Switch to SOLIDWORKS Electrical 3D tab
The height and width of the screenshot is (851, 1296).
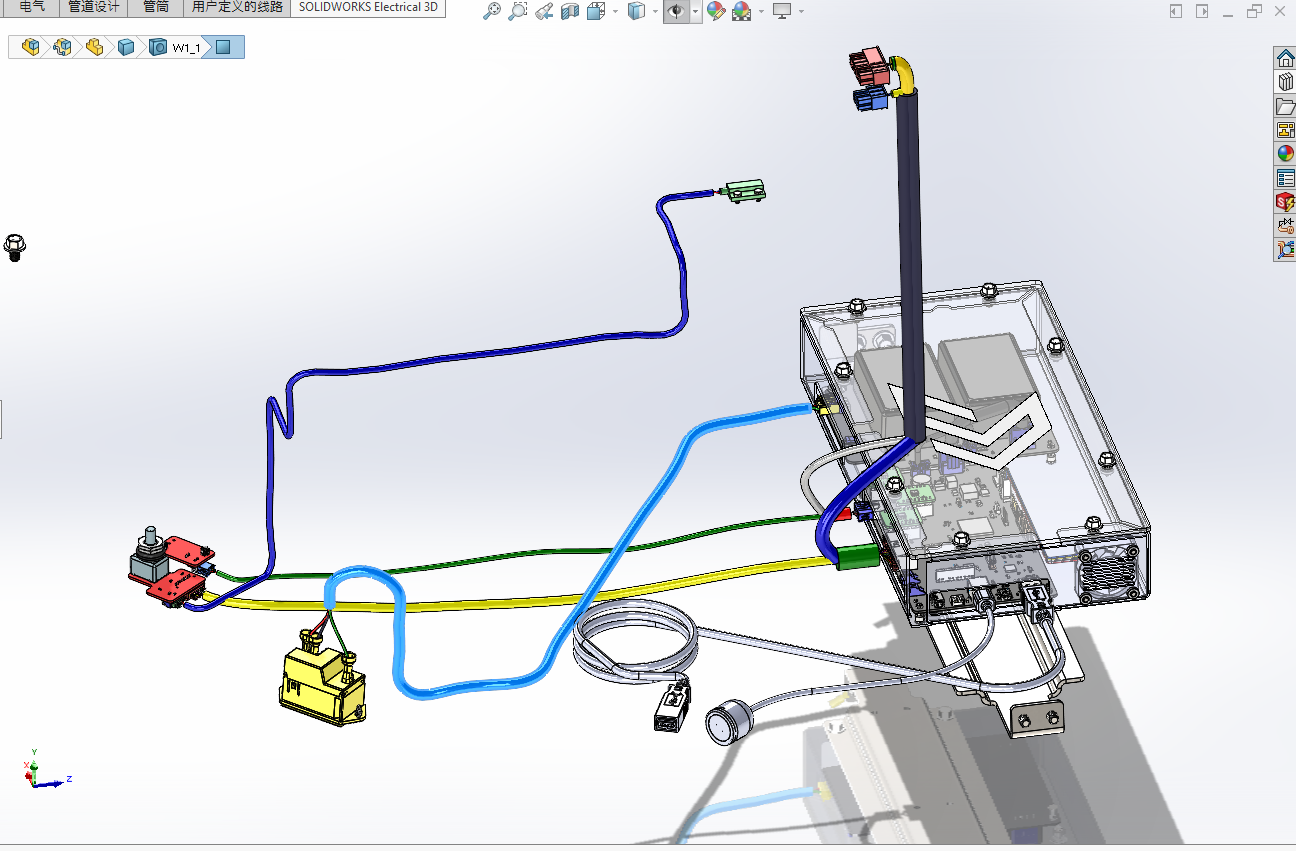tap(368, 7)
